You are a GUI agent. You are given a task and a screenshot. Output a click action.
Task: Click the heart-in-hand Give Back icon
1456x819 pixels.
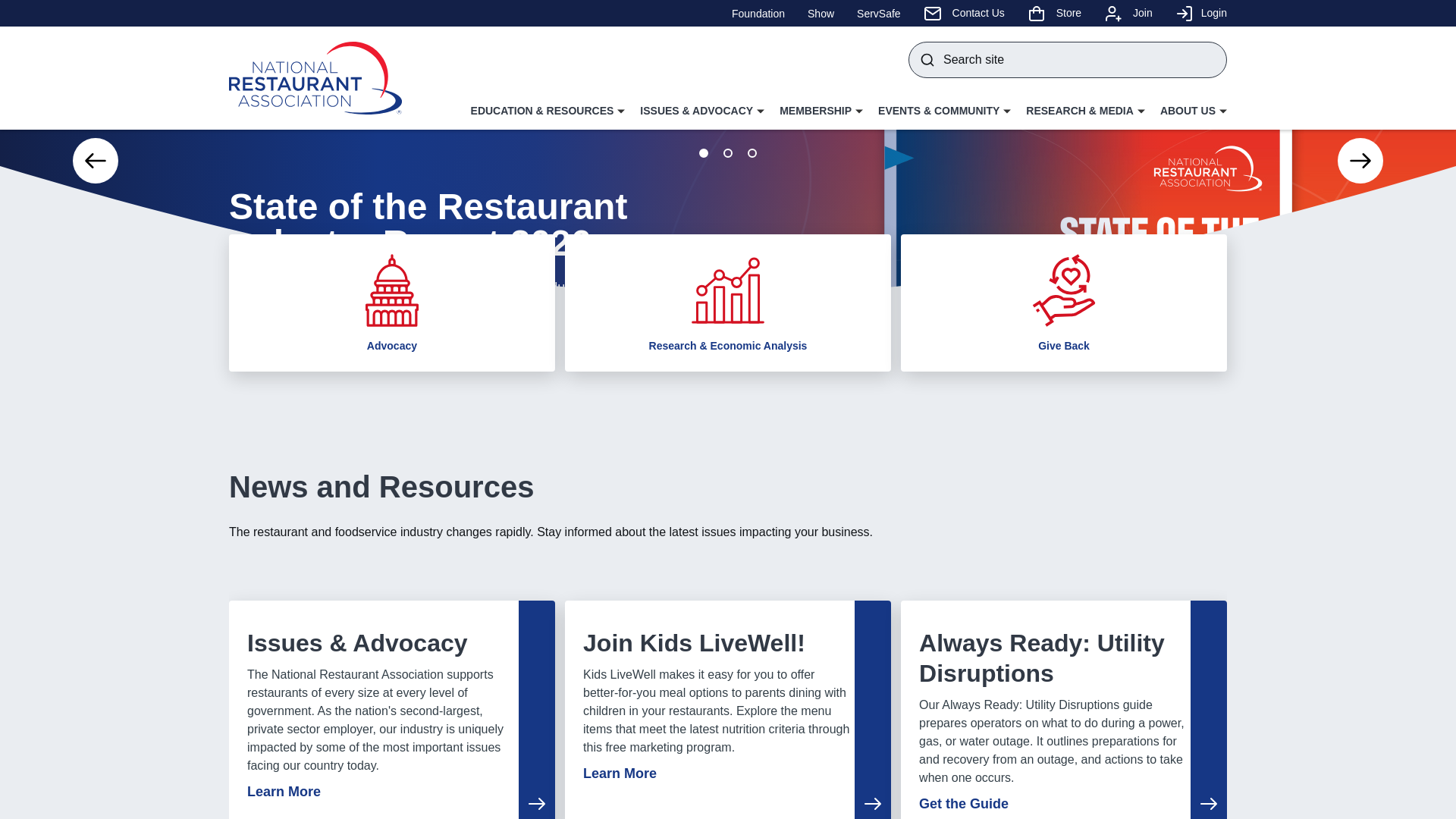[x=1064, y=290]
